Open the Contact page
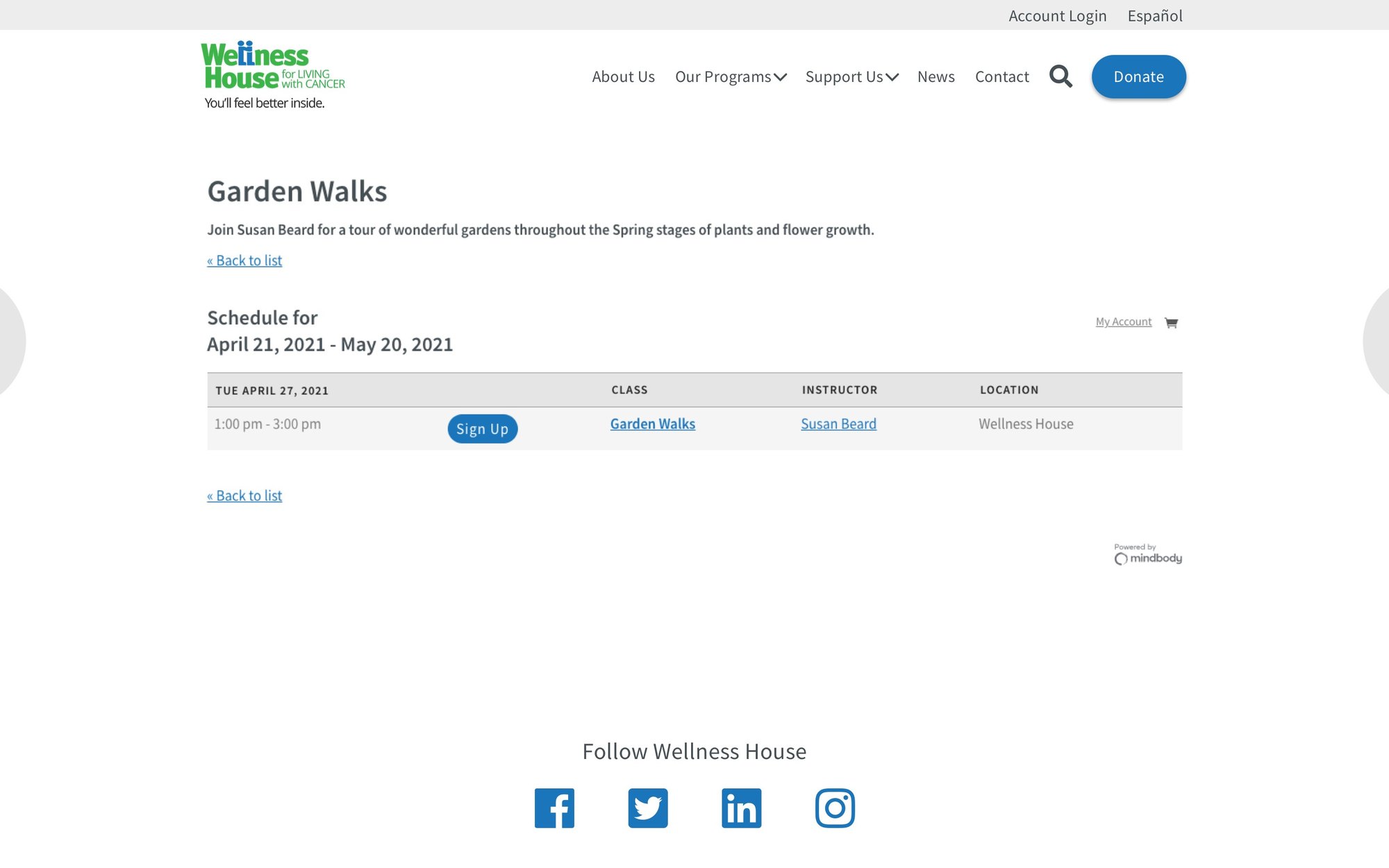The image size is (1389, 868). [1002, 76]
